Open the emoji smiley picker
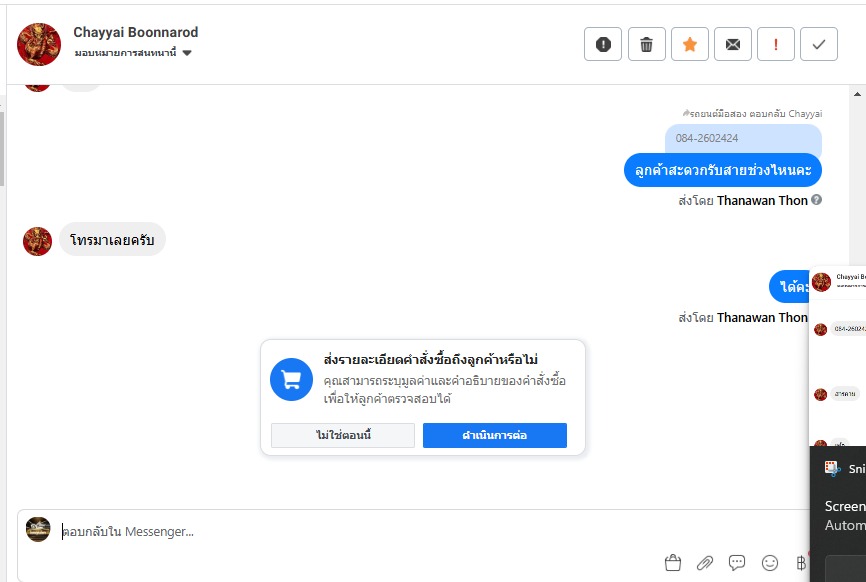This screenshot has width=866, height=582. coord(769,563)
